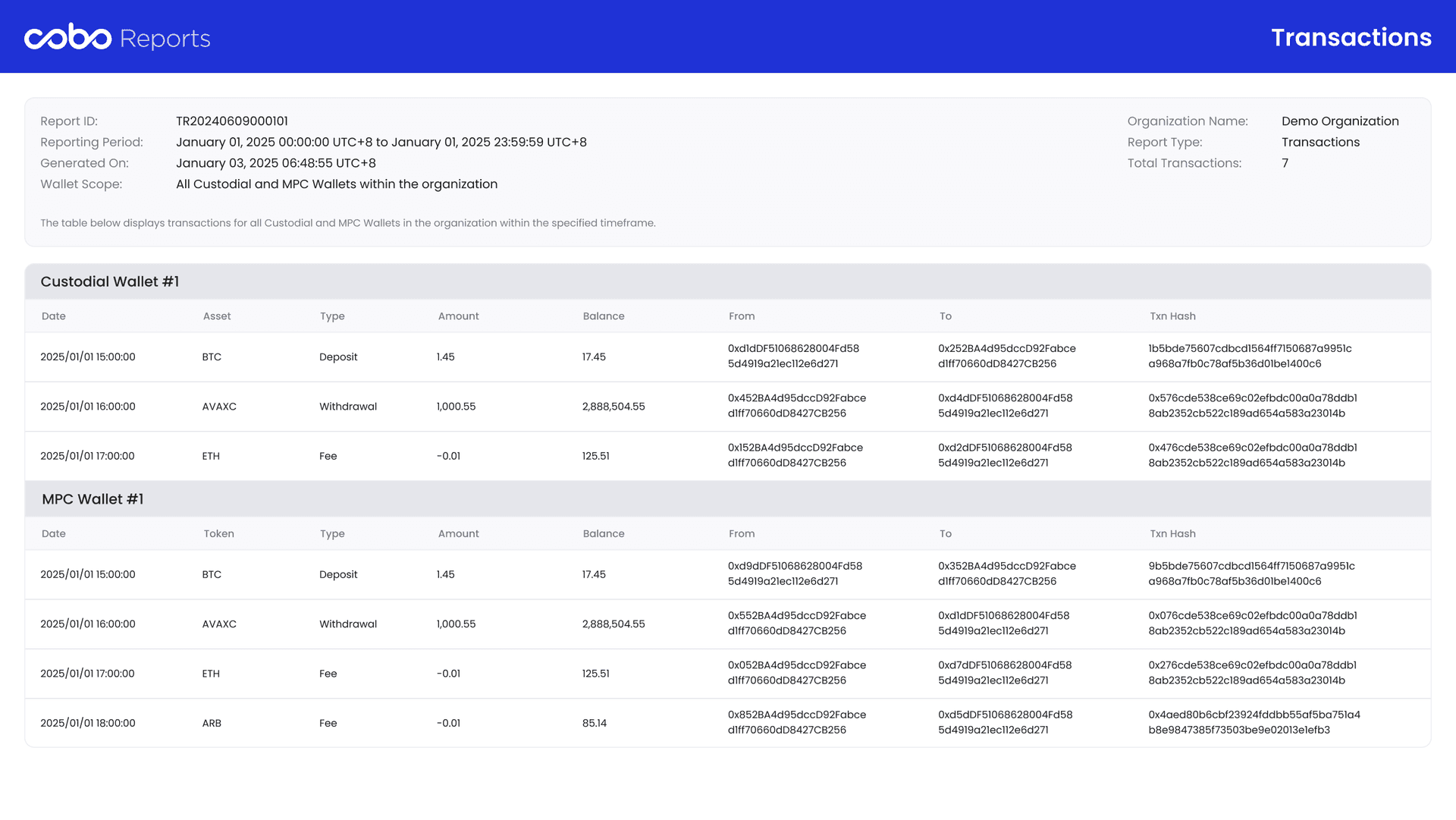Click the Txn Hash column header in Custodial Wallet
1456x820 pixels.
[x=1172, y=316]
